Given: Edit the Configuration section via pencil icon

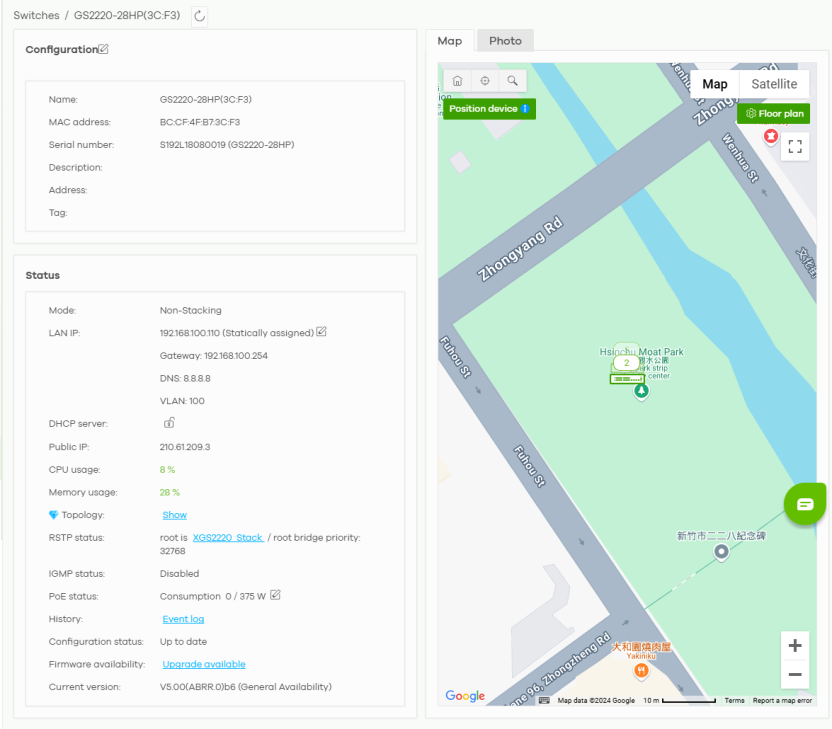Looking at the screenshot, I should coord(104,49).
